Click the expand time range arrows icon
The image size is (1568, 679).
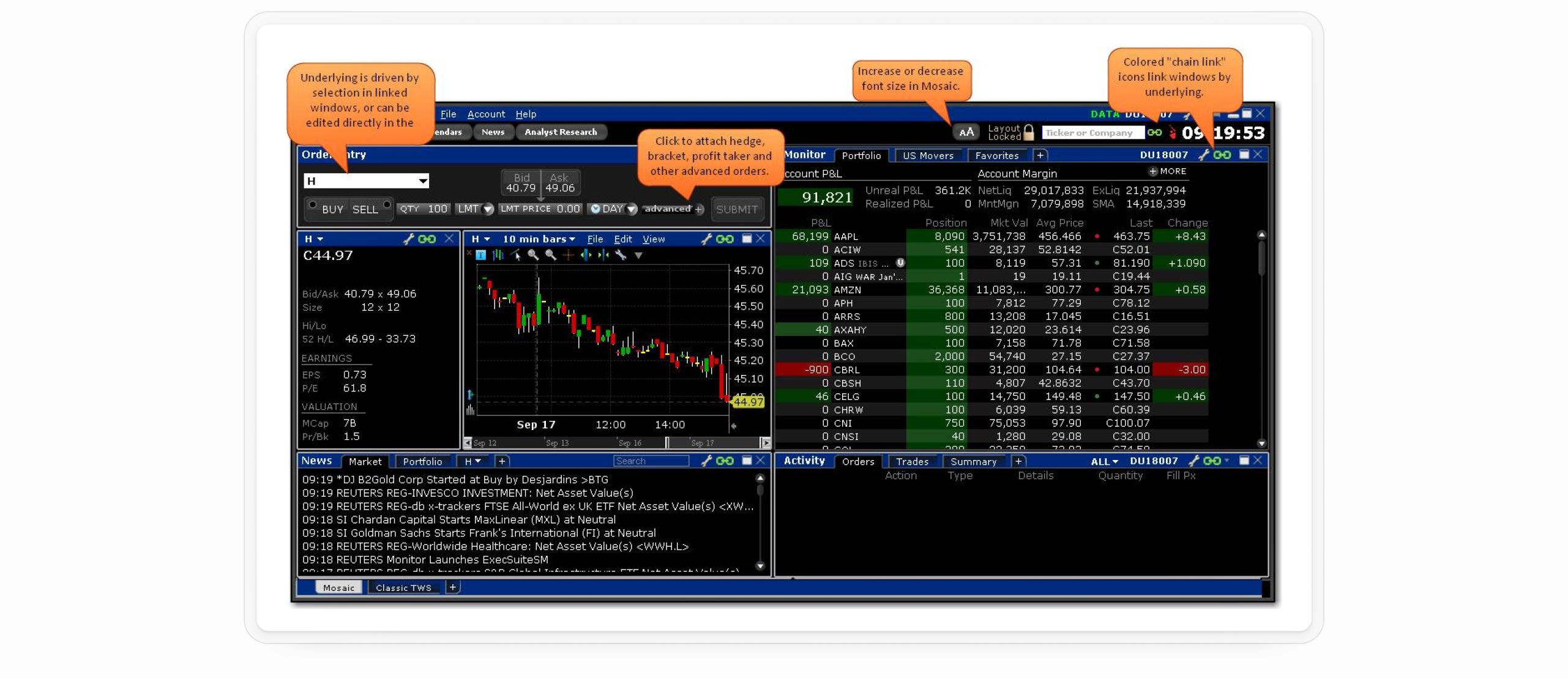(x=586, y=255)
